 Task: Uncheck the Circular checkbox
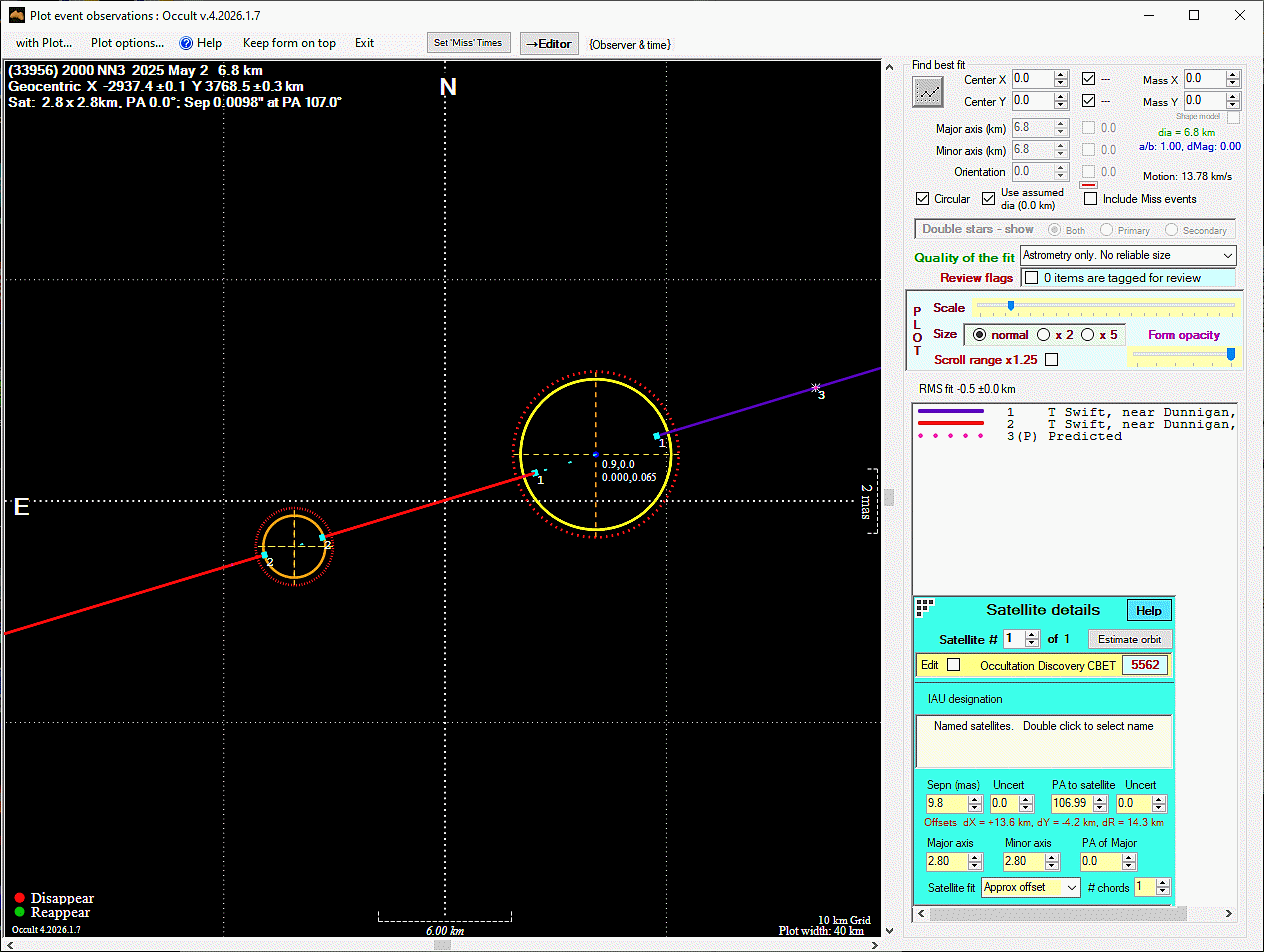(923, 199)
